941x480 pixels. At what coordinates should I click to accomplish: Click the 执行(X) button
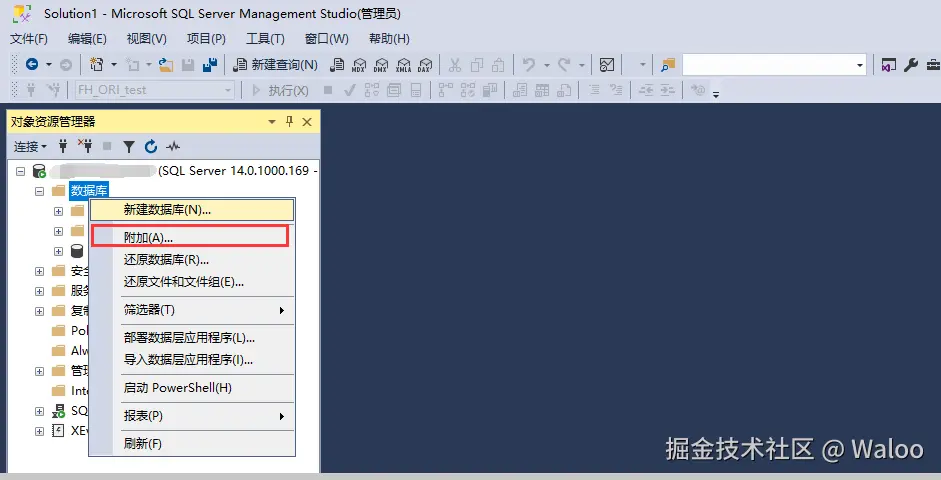pos(280,90)
